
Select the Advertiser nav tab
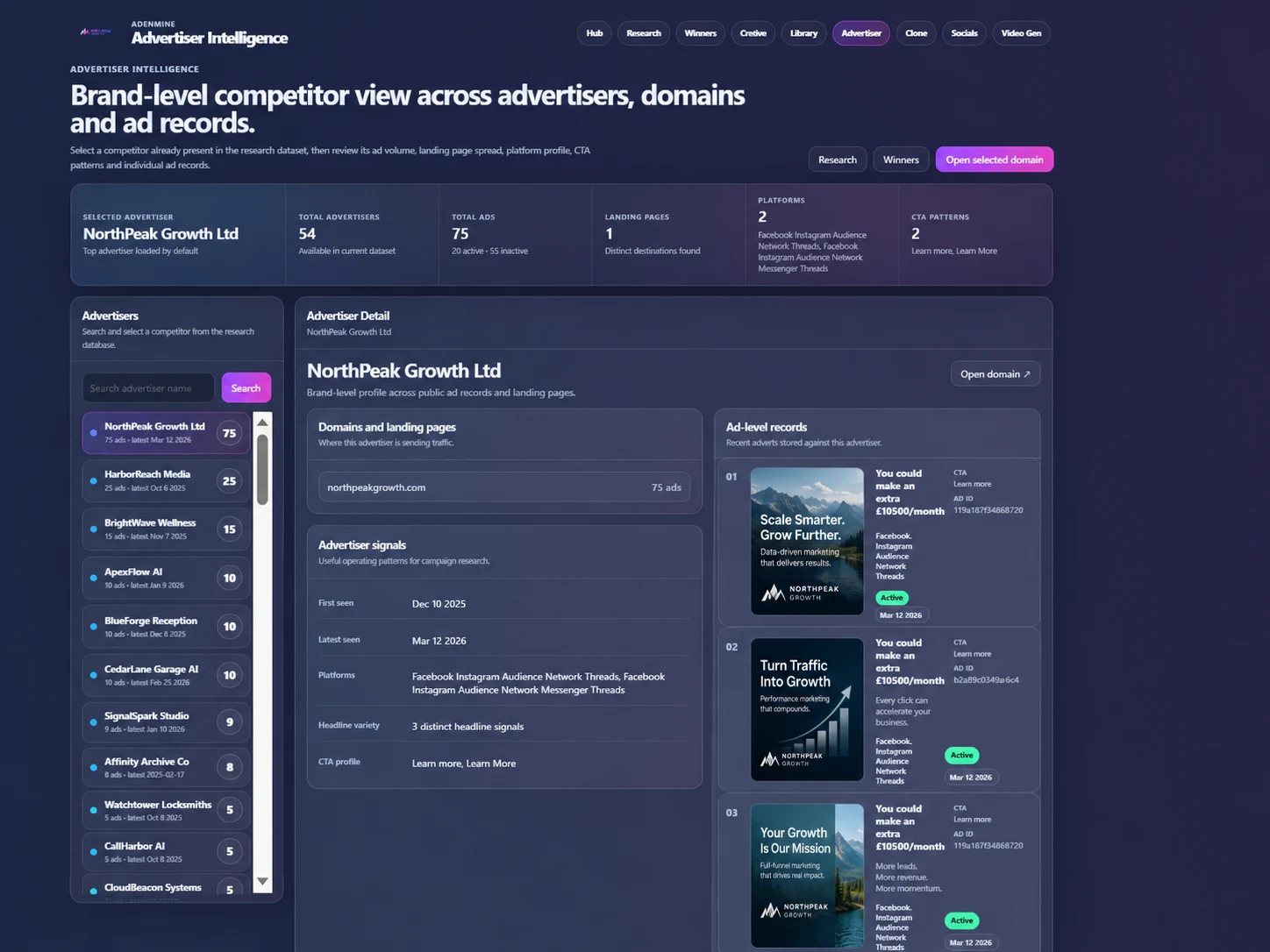[861, 33]
